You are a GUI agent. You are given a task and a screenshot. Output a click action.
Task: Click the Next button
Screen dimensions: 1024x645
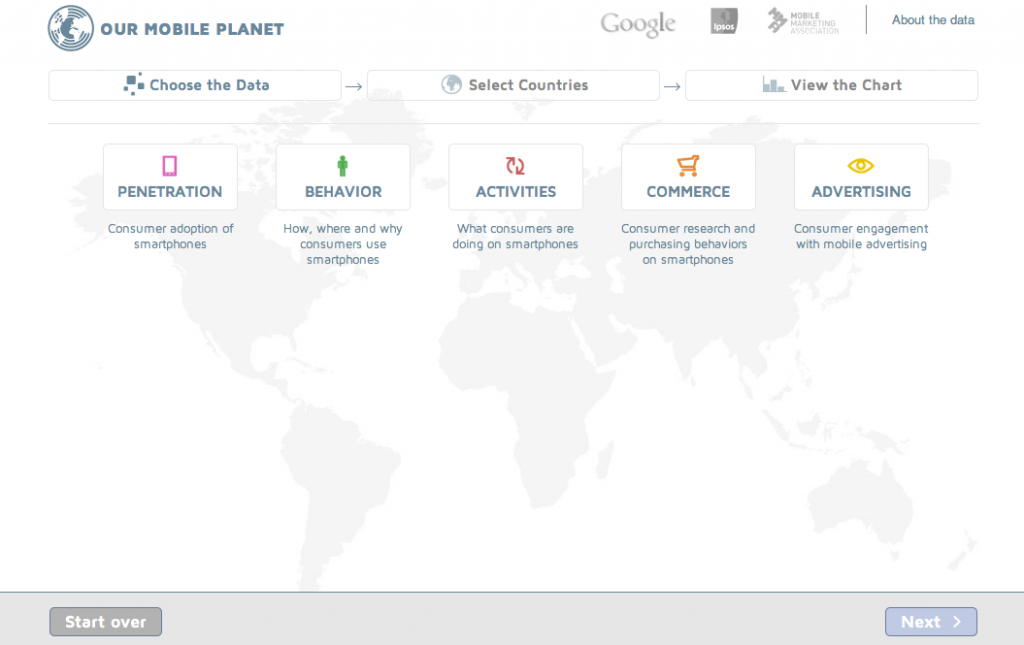[931, 621]
